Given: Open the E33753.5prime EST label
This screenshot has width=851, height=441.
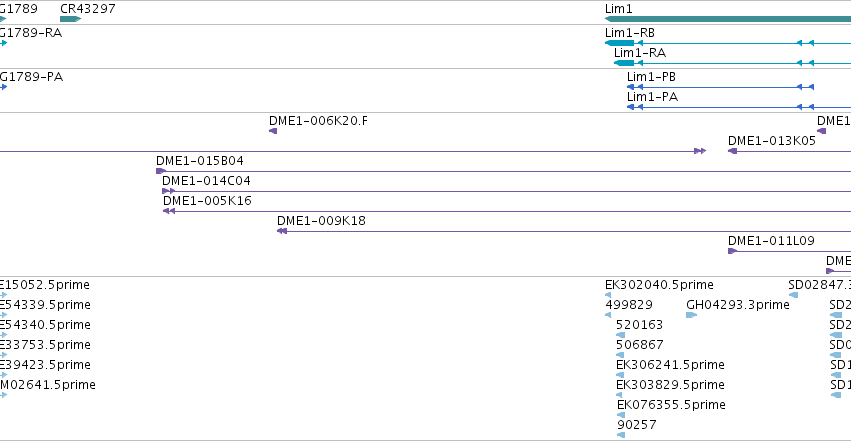Looking at the screenshot, I should click(45, 345).
